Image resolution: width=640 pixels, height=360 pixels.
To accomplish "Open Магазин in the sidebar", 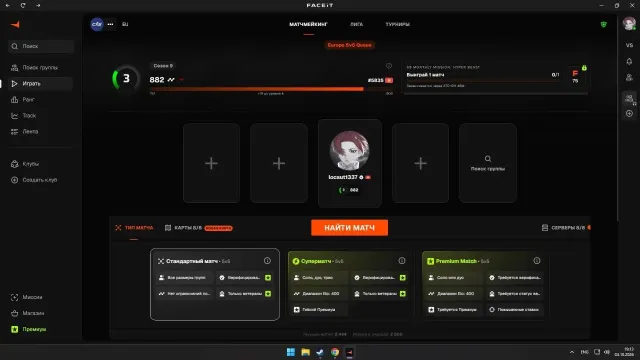I will [x=40, y=313].
